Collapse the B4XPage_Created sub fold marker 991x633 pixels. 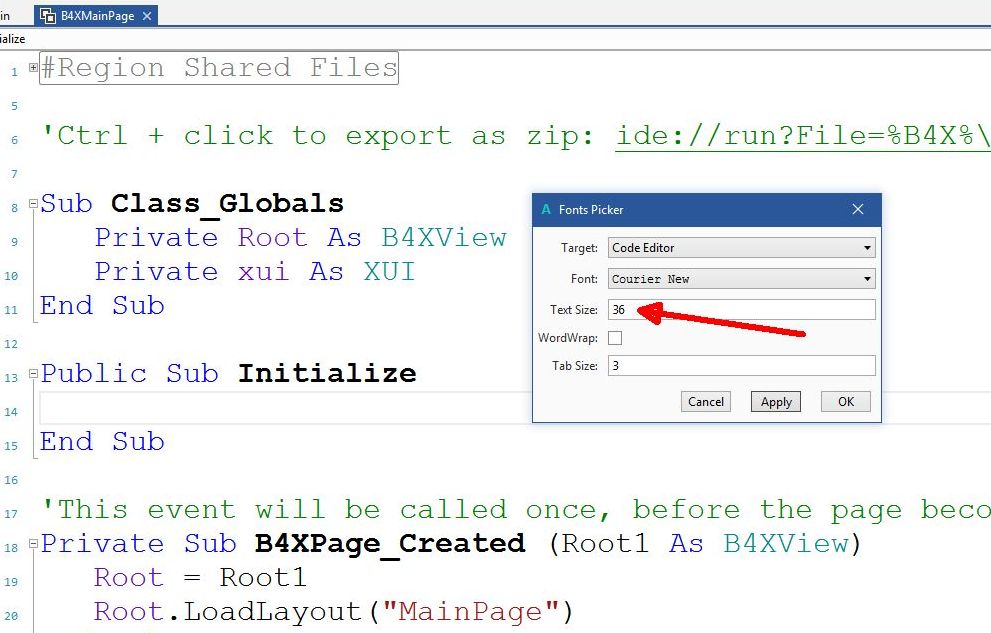32,542
